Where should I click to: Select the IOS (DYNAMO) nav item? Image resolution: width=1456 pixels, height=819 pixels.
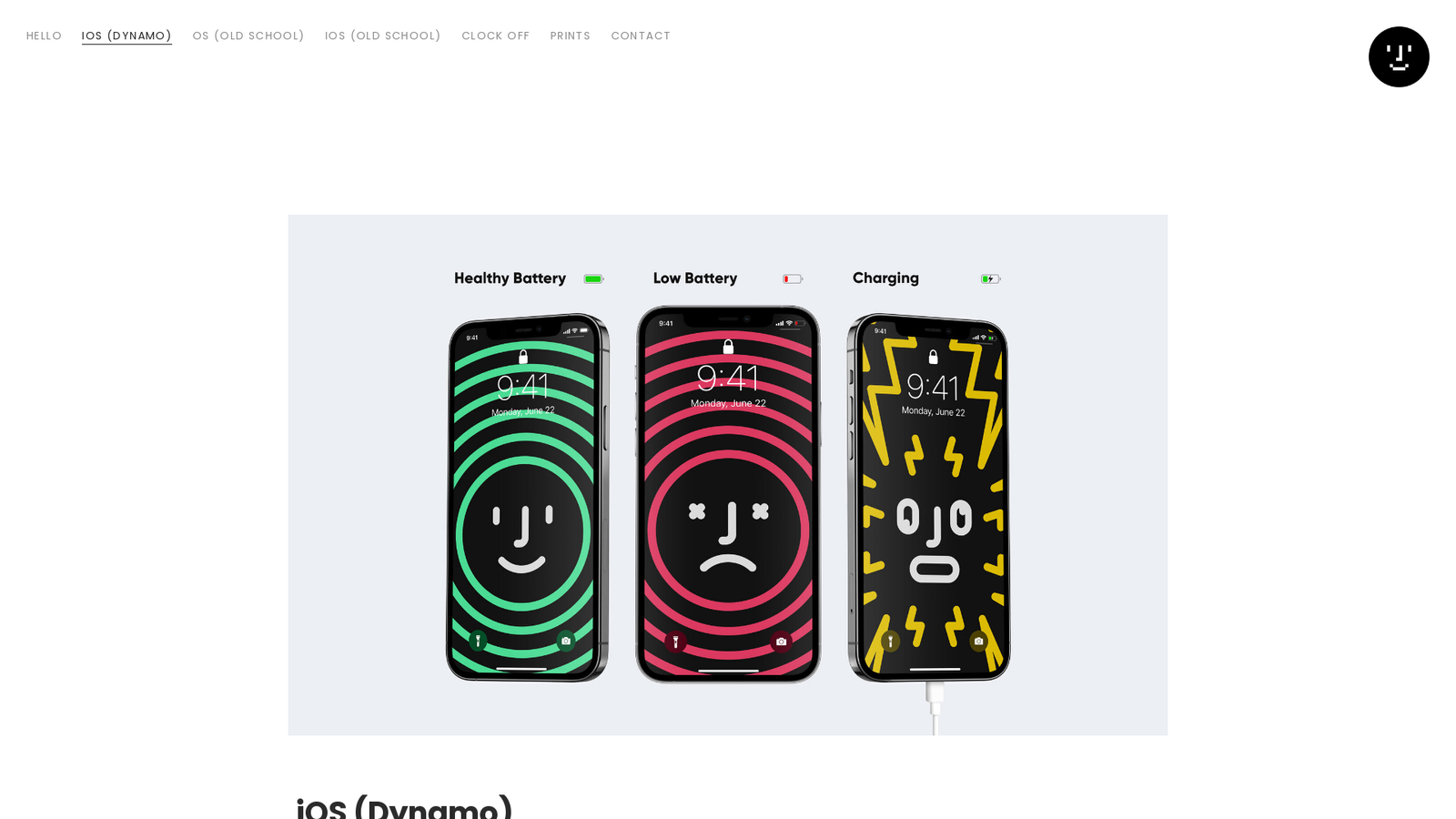pos(126,36)
